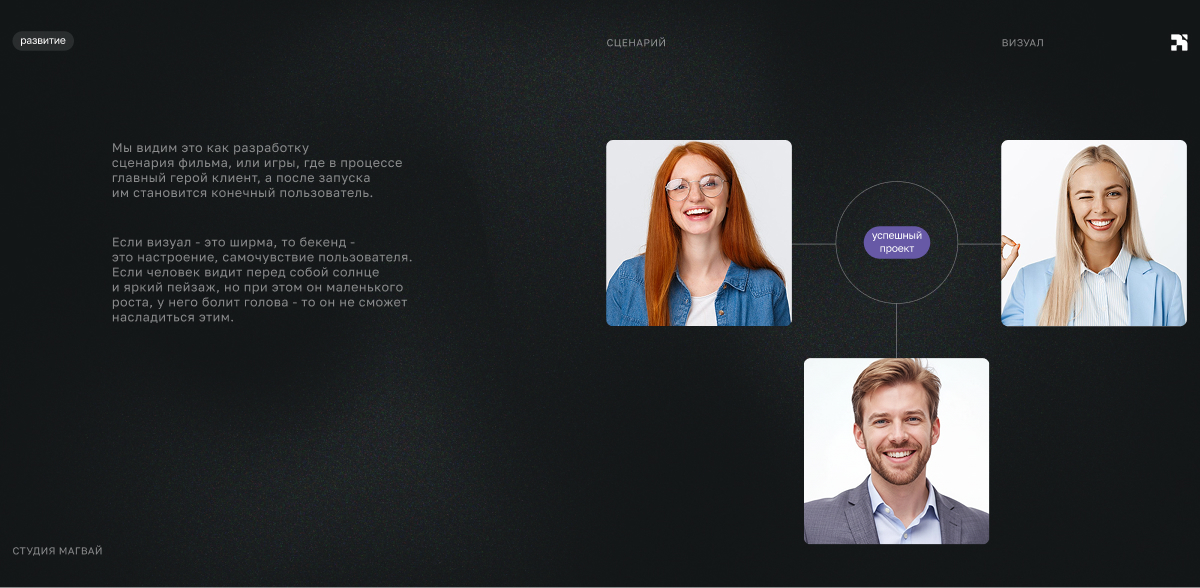1200x588 pixels.
Task: Click the line 'им становится конечный пользователь'
Action: [x=242, y=193]
